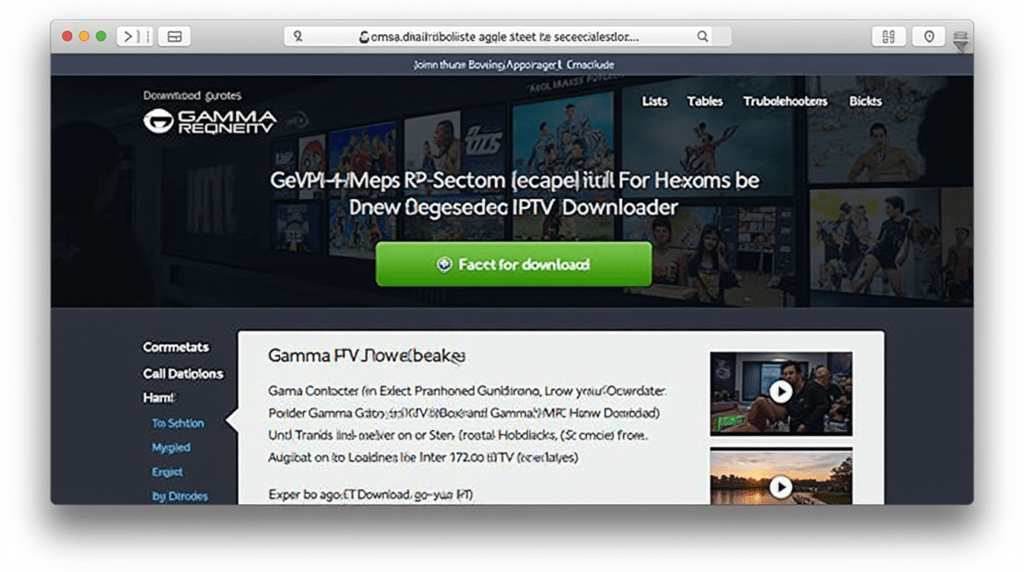Click the Gamma logo in header
Screen dimensions: 1024x572
pyautogui.click(x=210, y=121)
